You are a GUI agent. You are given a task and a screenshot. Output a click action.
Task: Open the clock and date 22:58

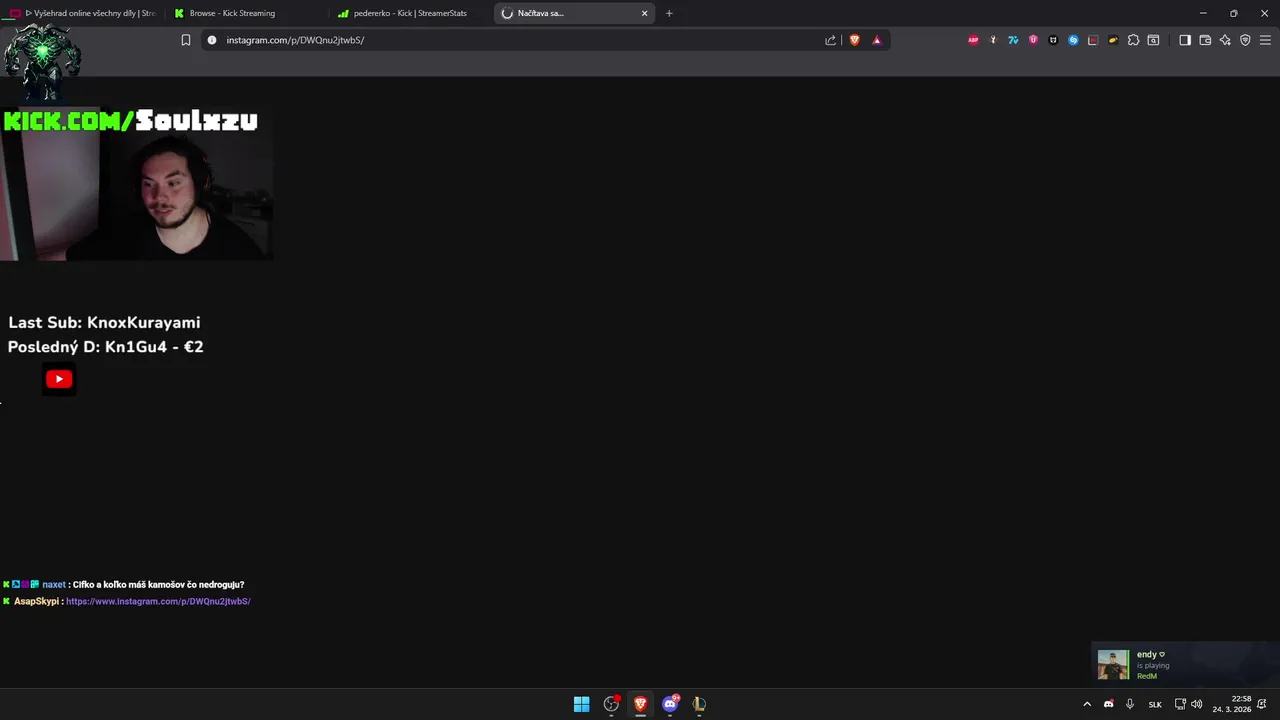[1232, 704]
